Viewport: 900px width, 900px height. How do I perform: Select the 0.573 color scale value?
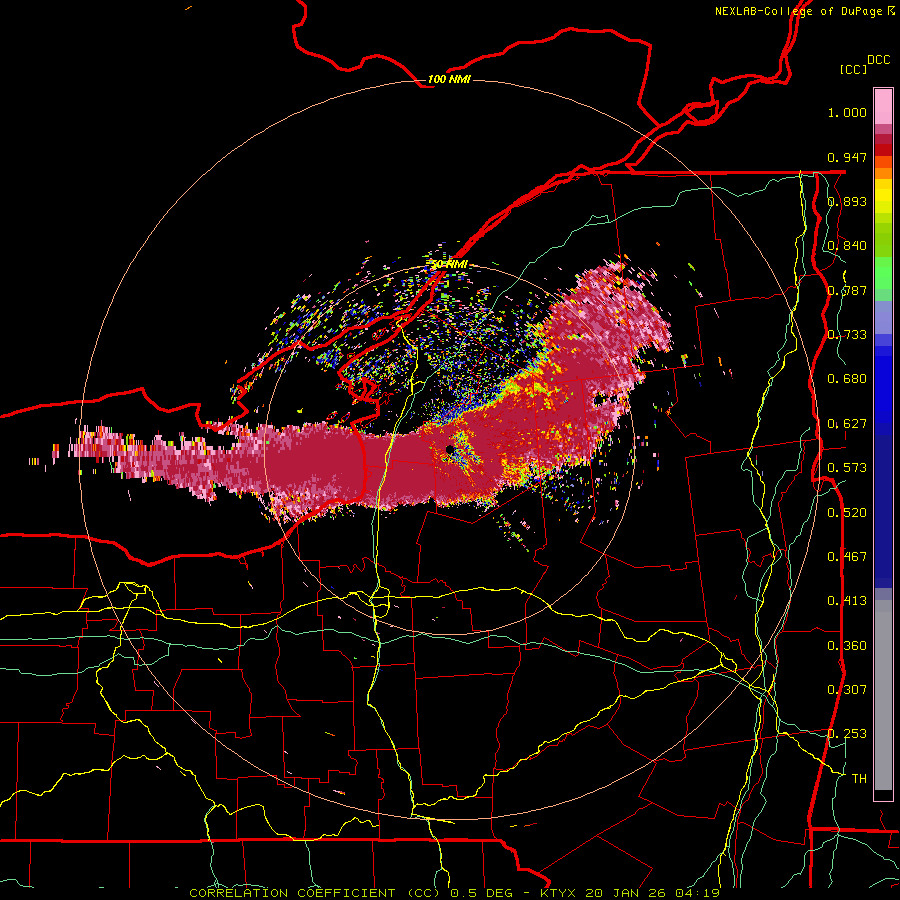[847, 468]
